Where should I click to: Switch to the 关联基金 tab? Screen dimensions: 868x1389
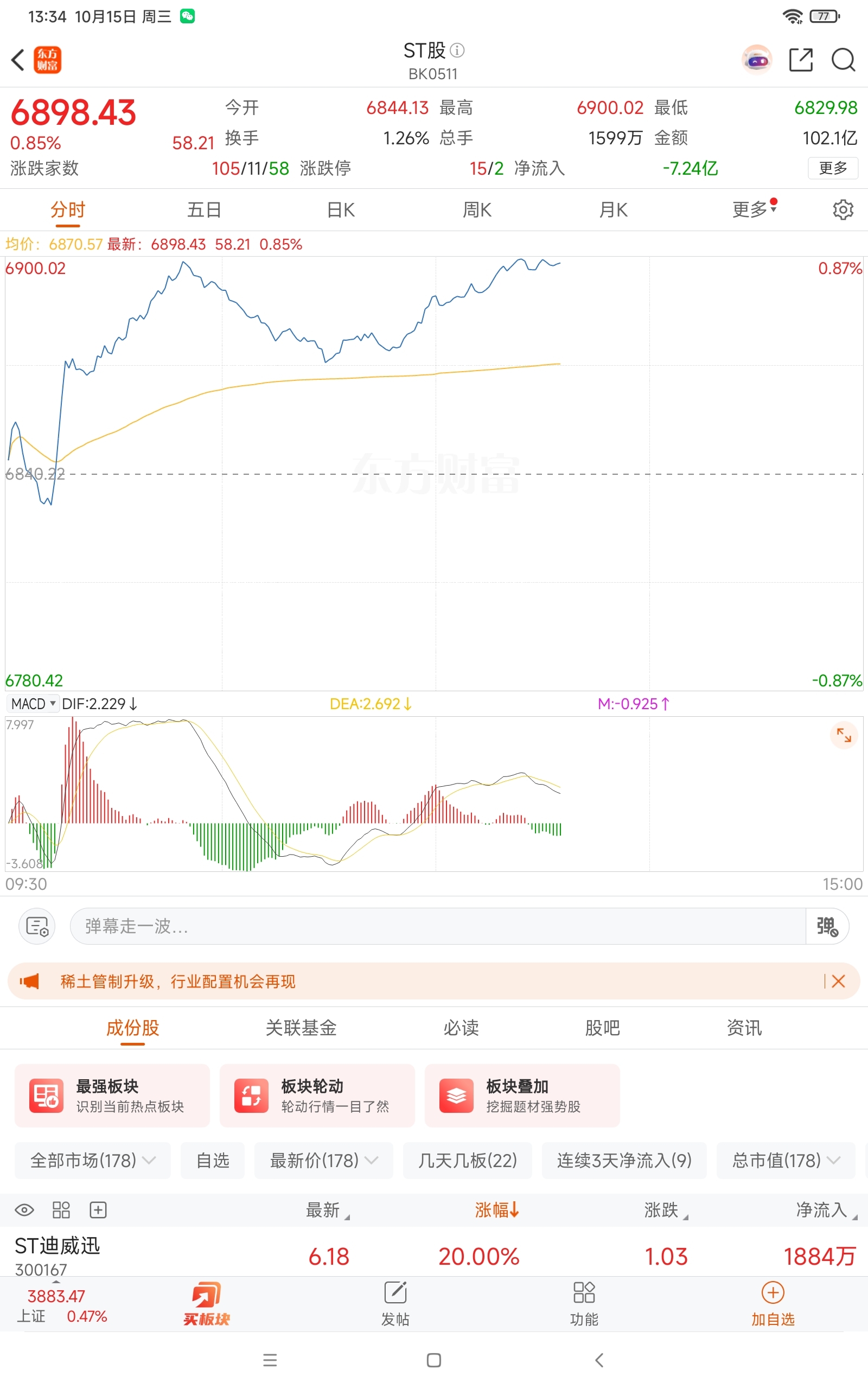[301, 1028]
